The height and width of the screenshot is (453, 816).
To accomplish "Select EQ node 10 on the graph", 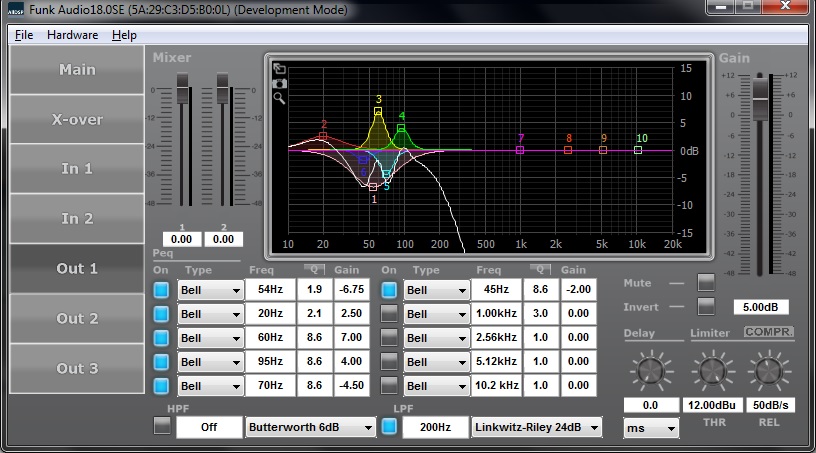I will click(638, 150).
